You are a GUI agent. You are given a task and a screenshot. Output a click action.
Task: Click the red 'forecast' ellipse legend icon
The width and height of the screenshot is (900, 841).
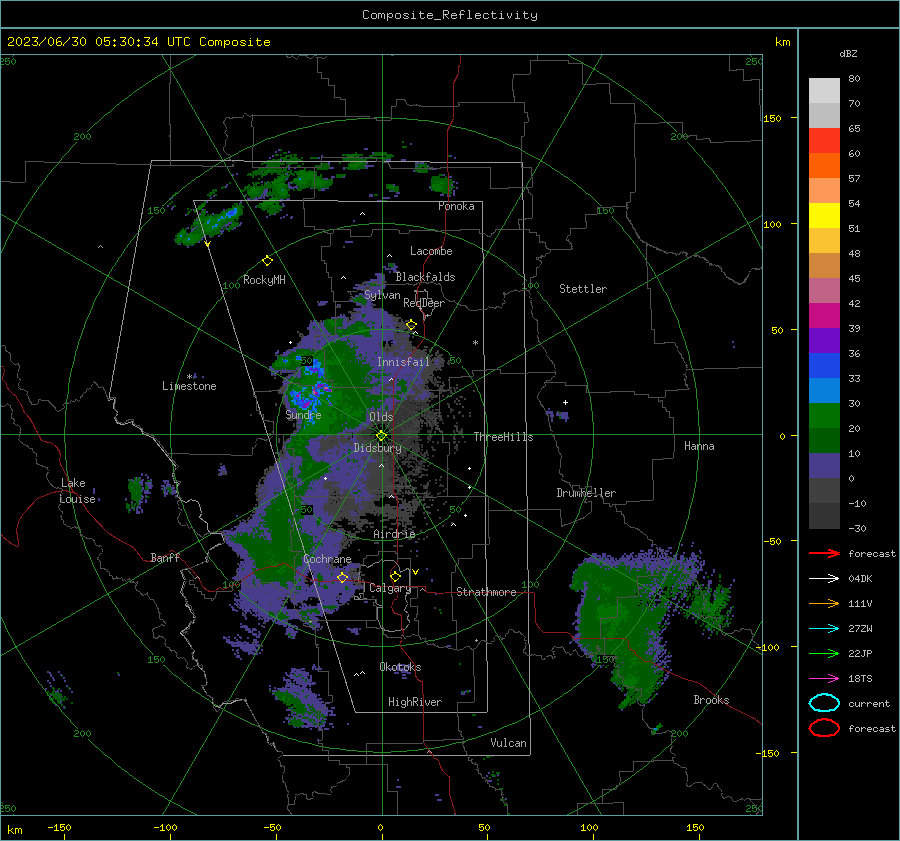824,728
